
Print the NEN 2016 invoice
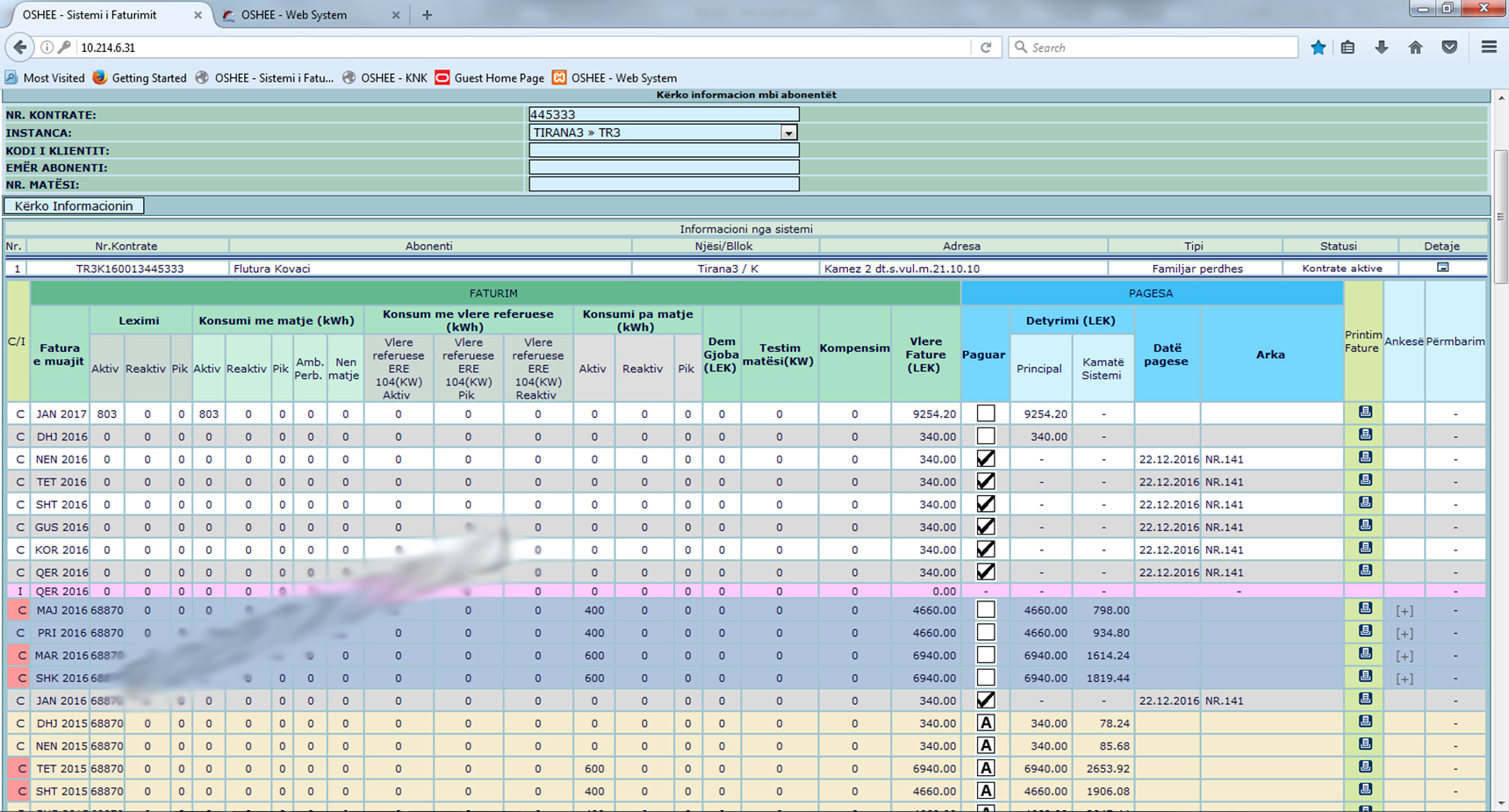(1365, 457)
